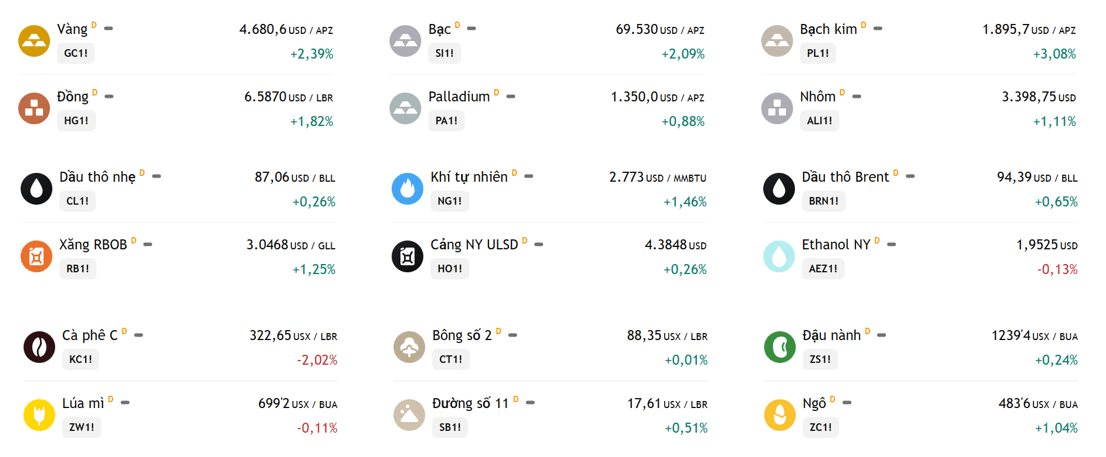The image size is (1106, 457).
Task: Open the Dầu thô Brent name link
Action: (846, 177)
